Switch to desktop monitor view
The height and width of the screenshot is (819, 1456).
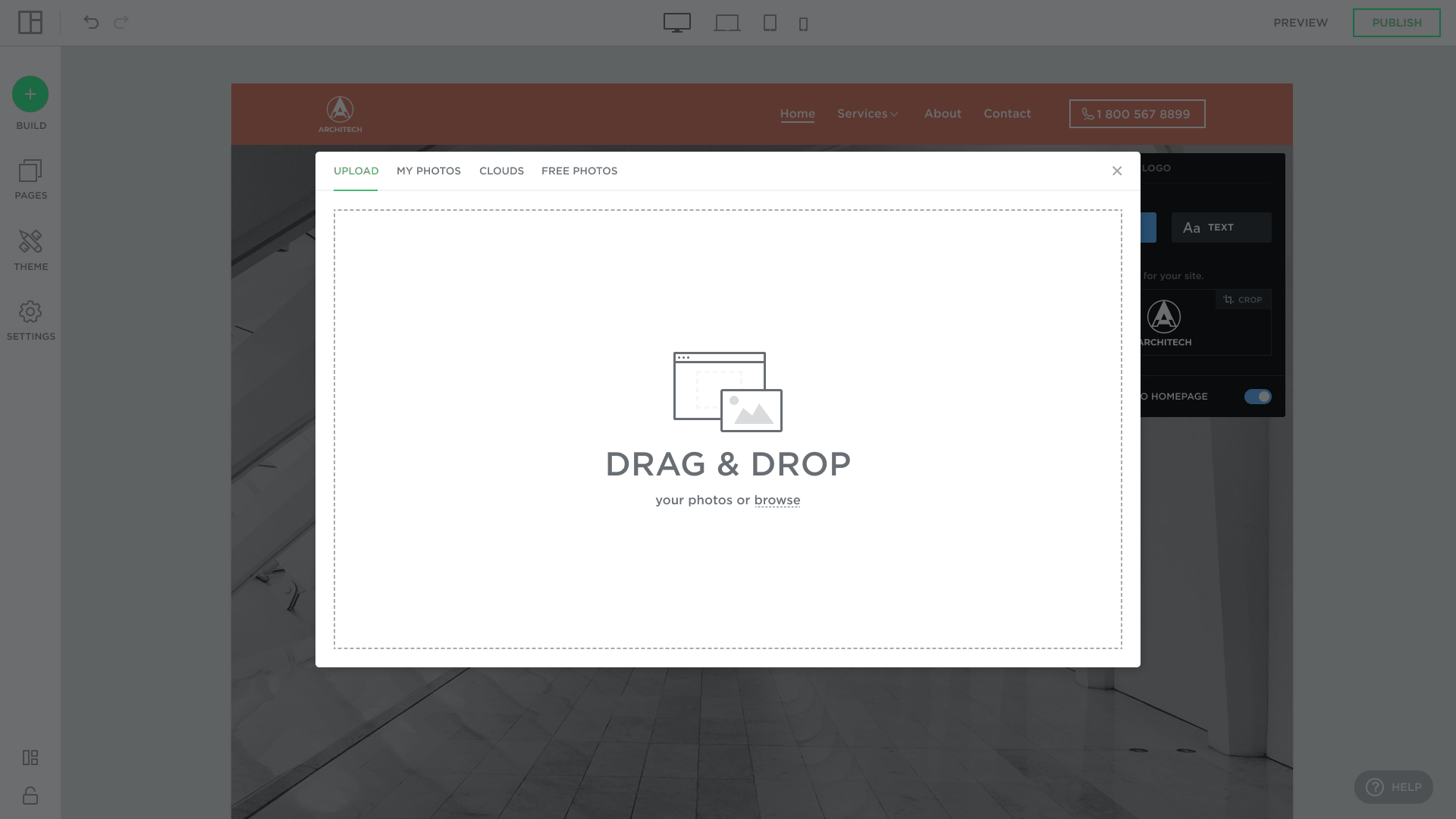677,23
